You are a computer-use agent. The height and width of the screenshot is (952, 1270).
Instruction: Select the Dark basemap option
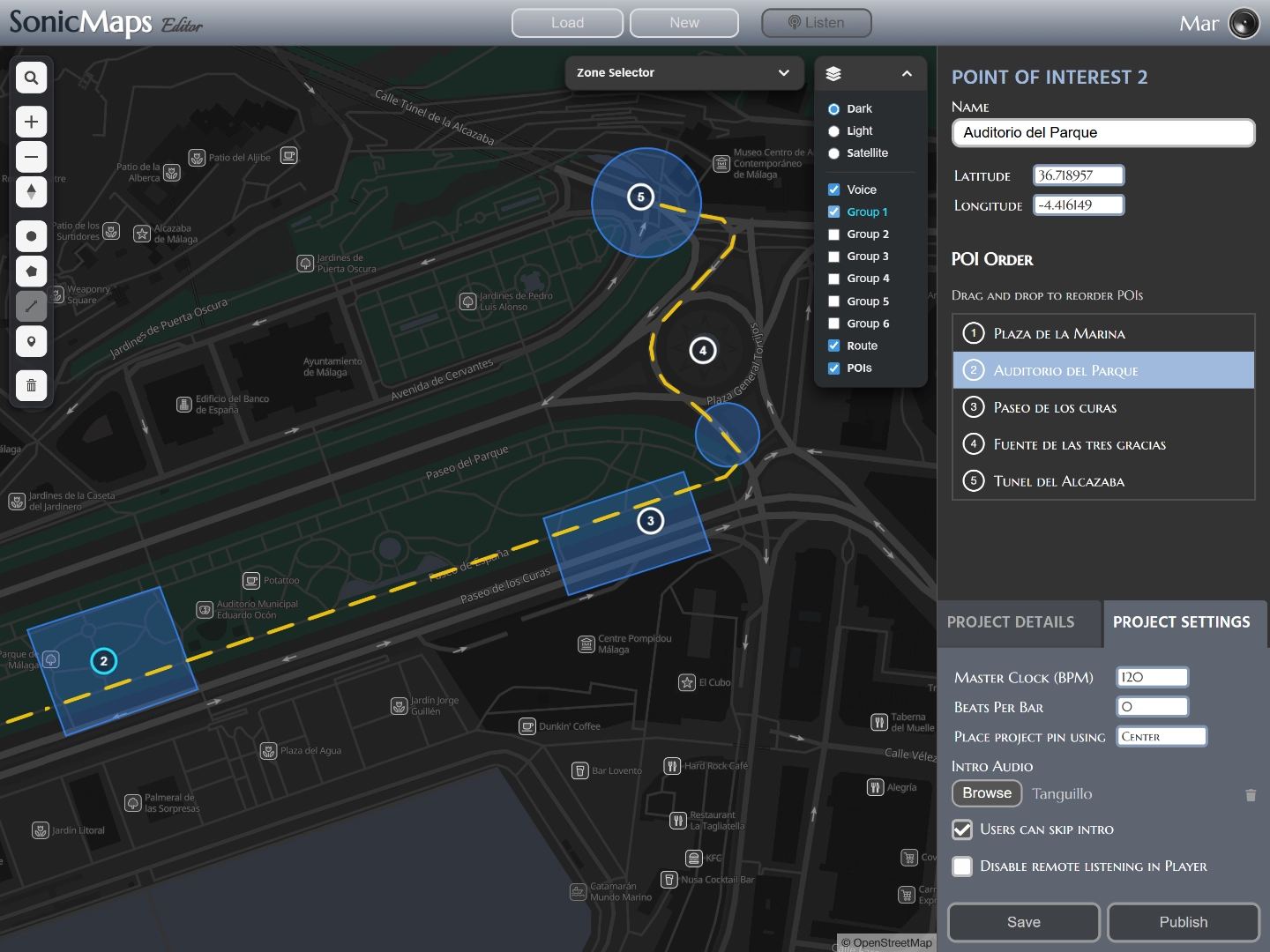click(x=833, y=109)
